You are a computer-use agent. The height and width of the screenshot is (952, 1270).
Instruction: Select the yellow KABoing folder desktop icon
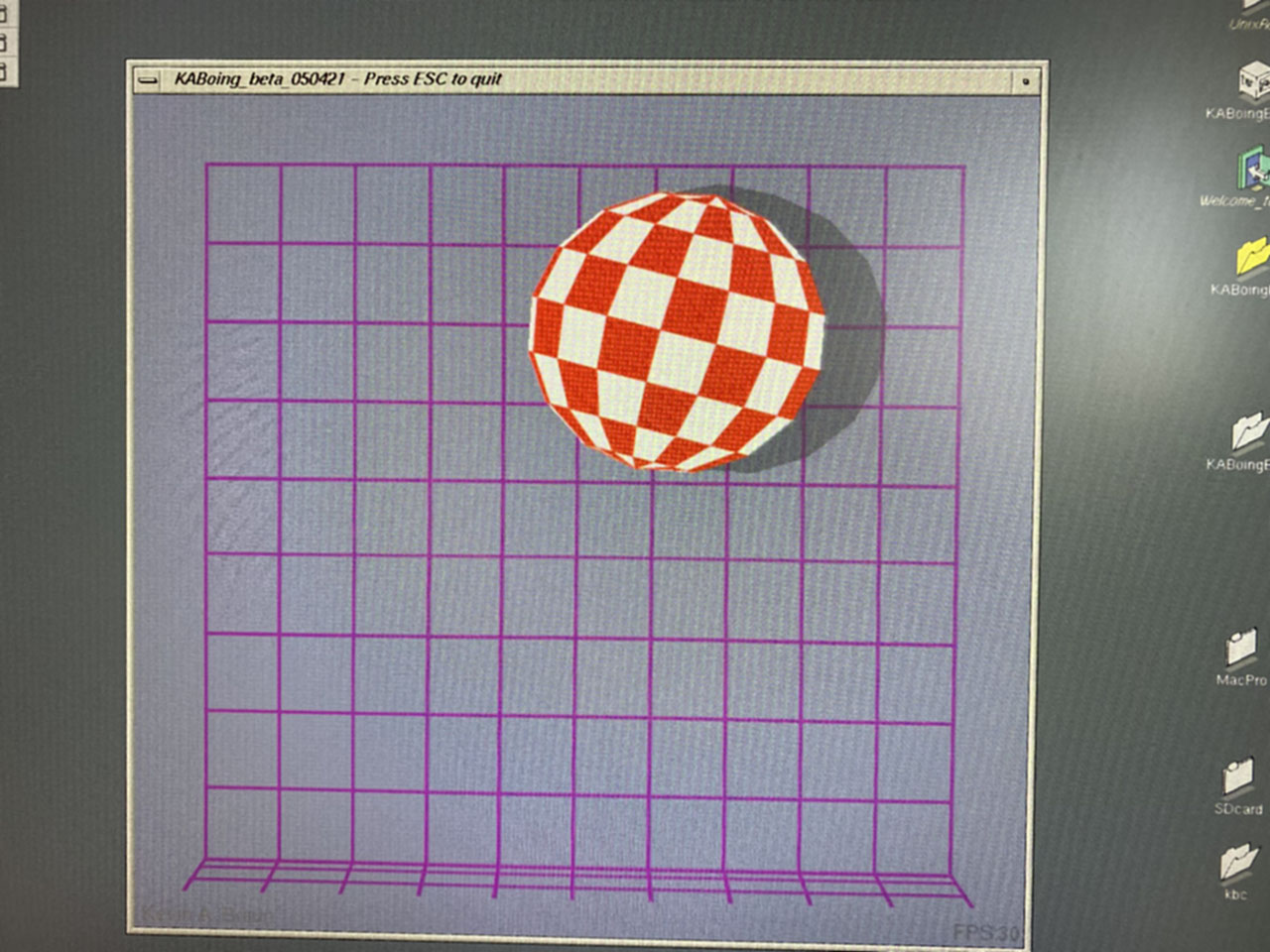click(1253, 256)
